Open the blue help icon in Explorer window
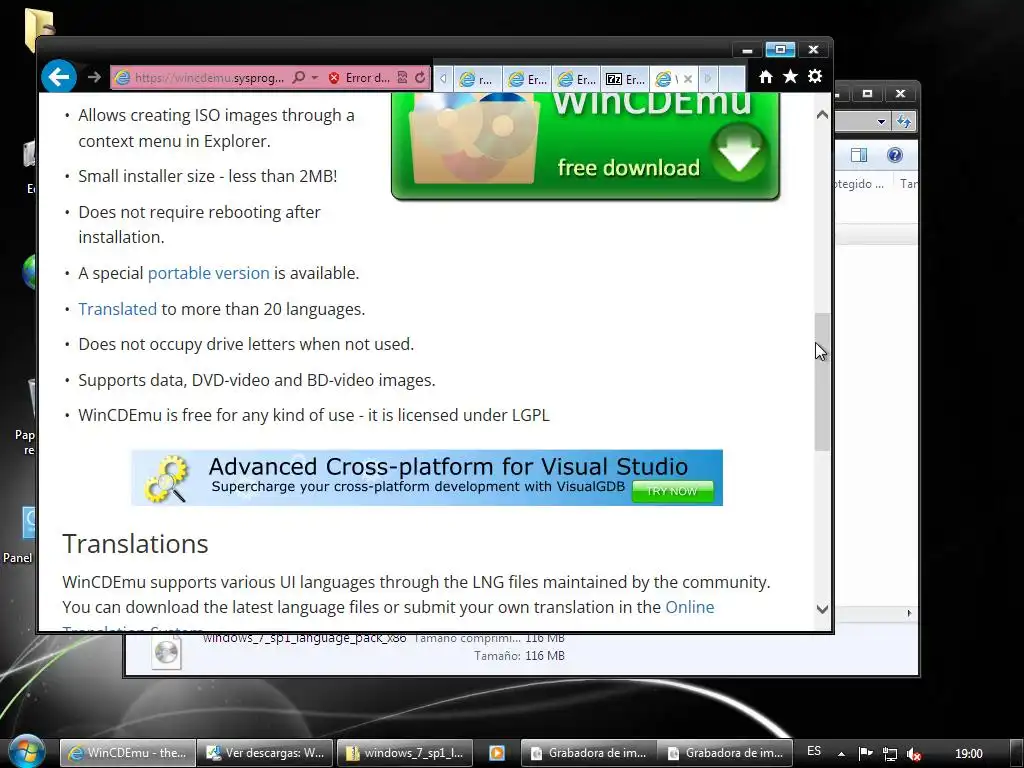 (895, 155)
